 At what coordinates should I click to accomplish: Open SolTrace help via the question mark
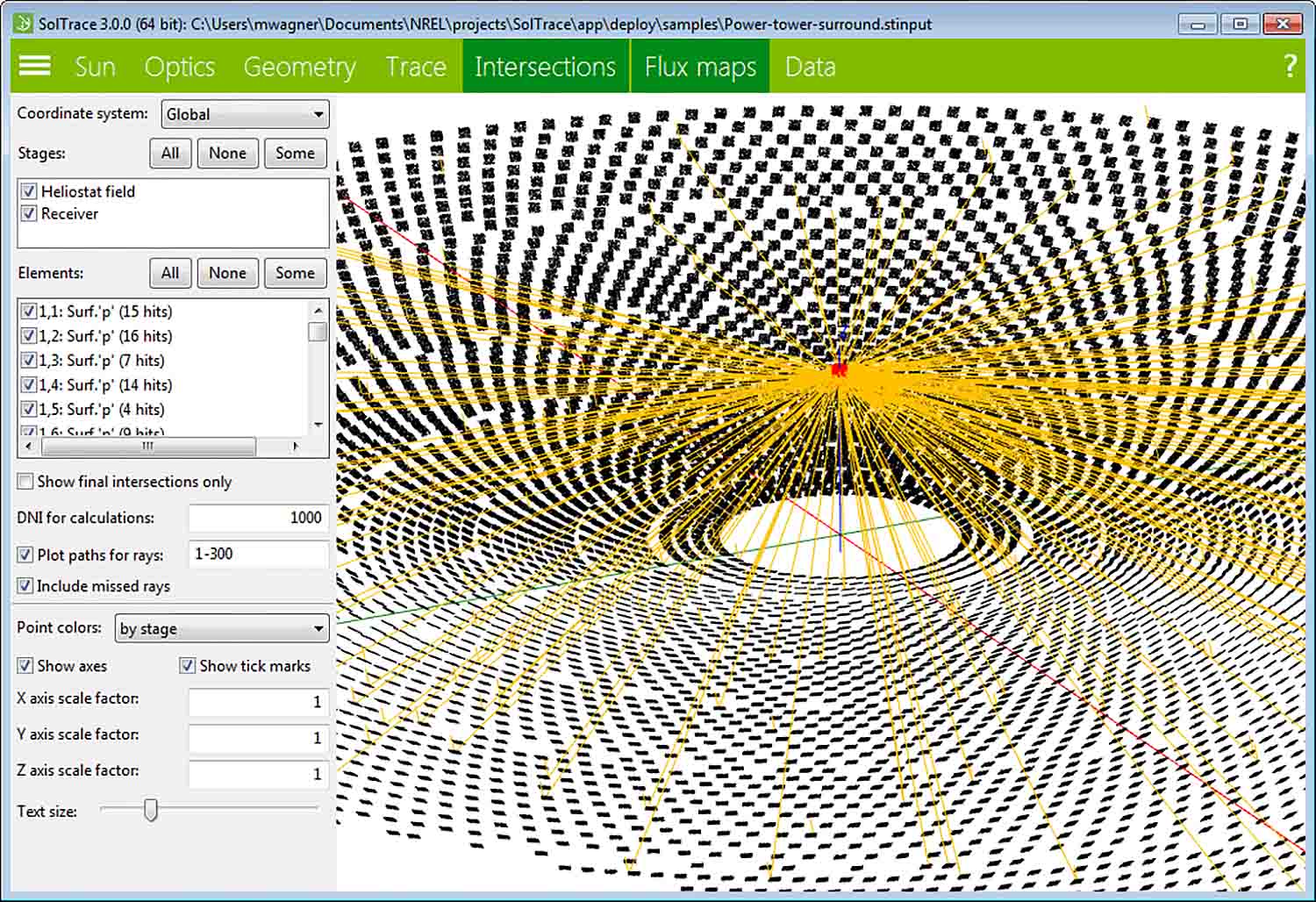pyautogui.click(x=1289, y=66)
